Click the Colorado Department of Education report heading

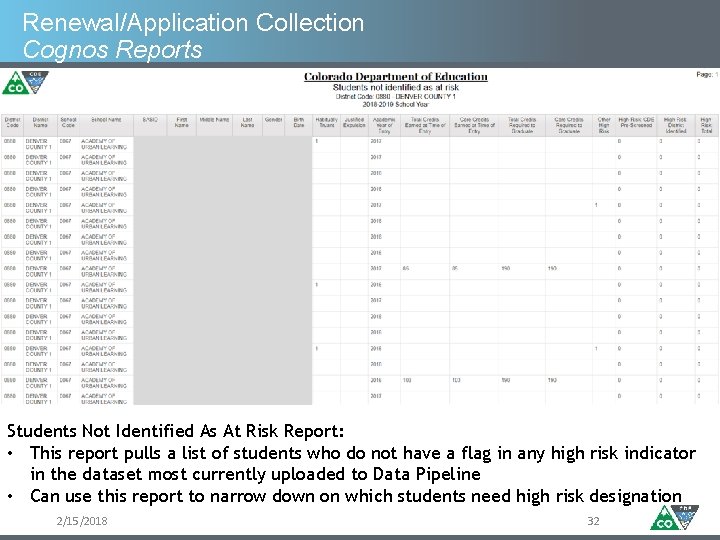point(395,77)
